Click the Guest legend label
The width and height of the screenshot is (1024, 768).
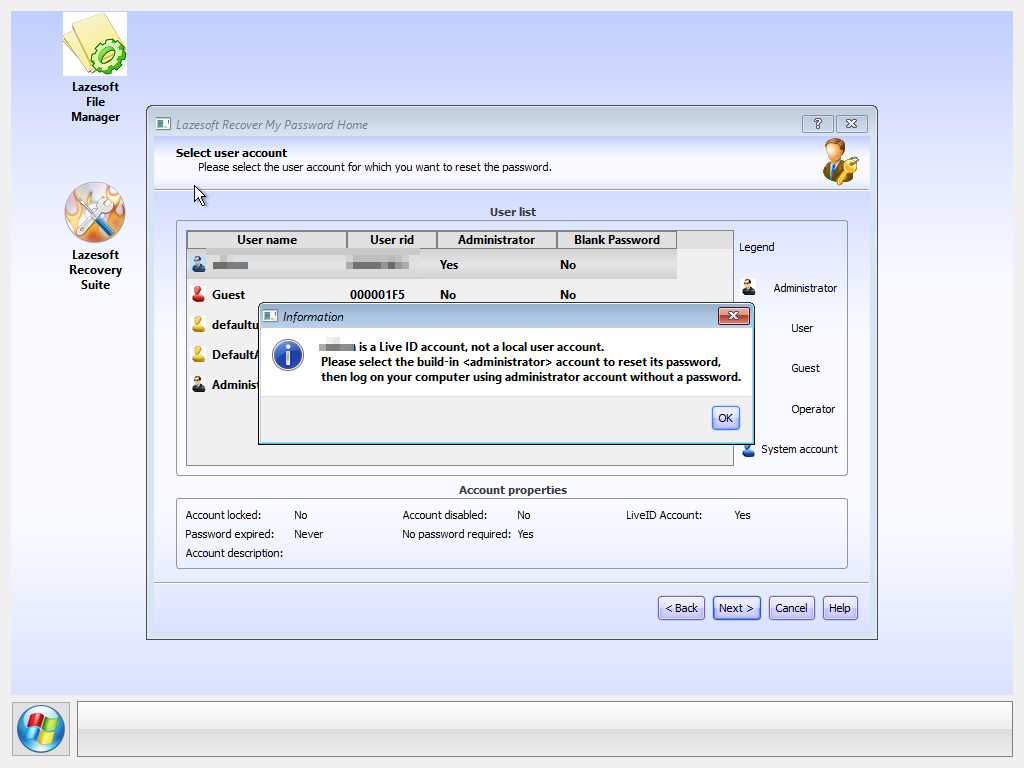point(805,368)
